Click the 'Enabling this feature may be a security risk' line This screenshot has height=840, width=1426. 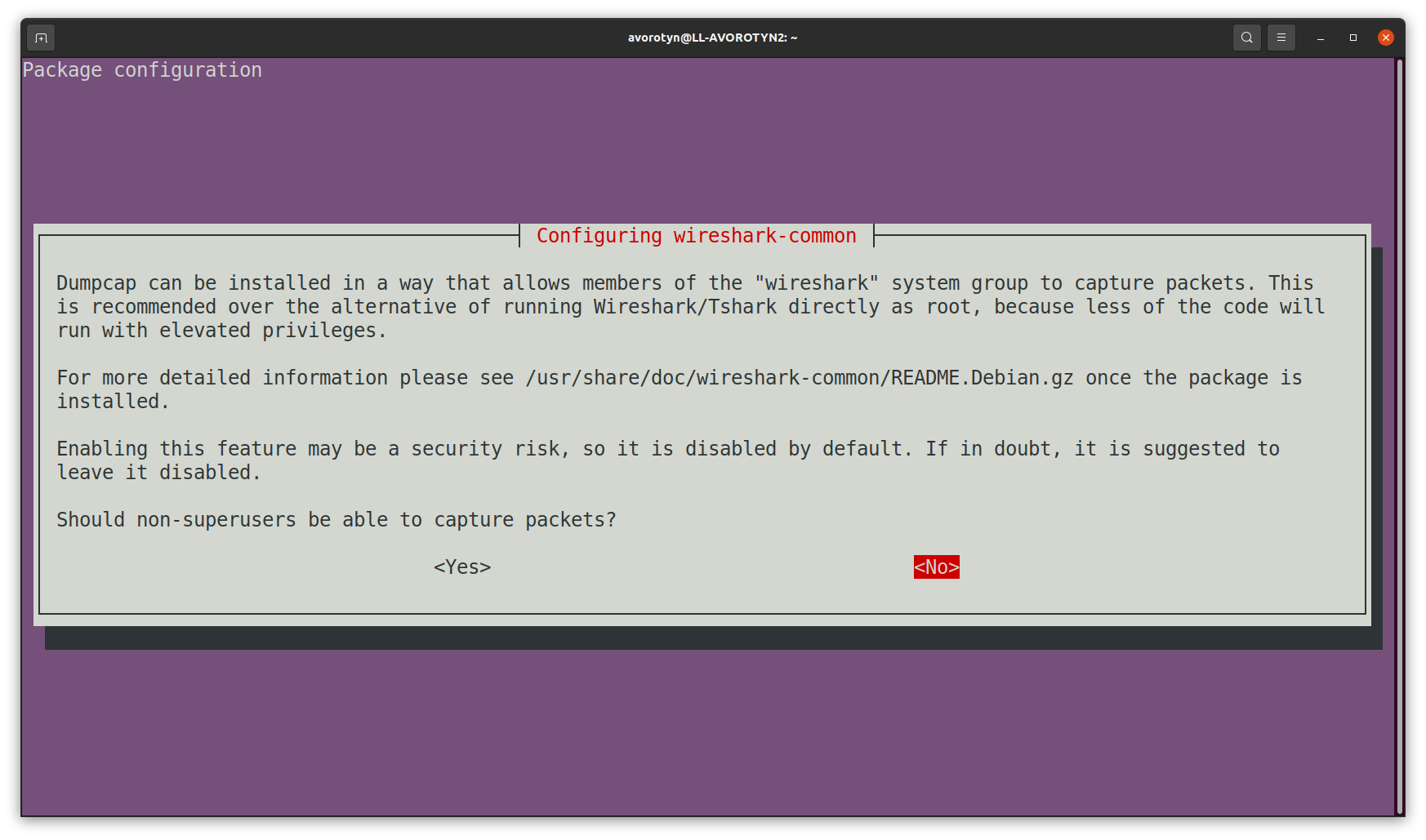coord(668,449)
